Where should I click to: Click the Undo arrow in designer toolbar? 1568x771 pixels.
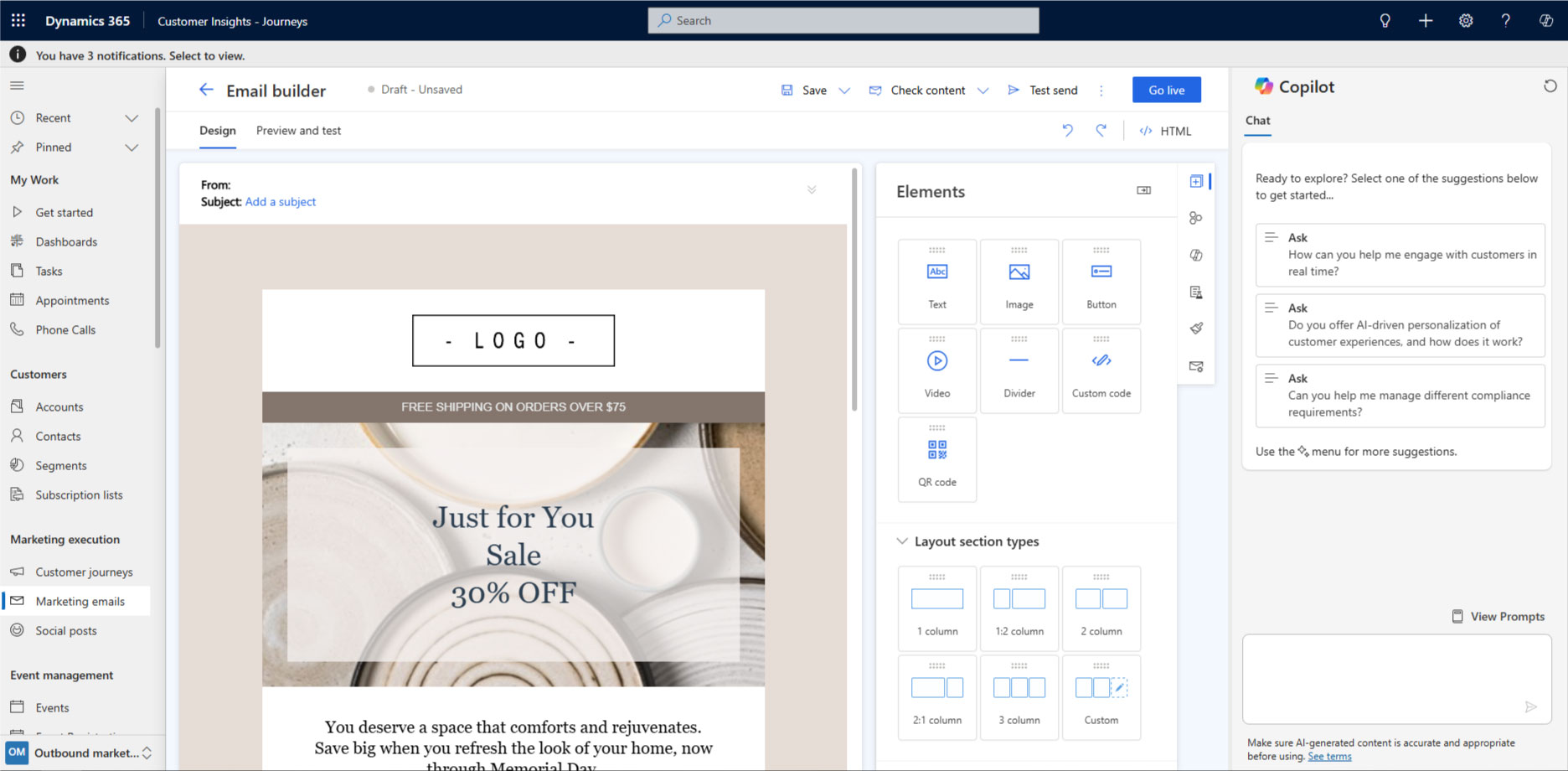(x=1067, y=130)
